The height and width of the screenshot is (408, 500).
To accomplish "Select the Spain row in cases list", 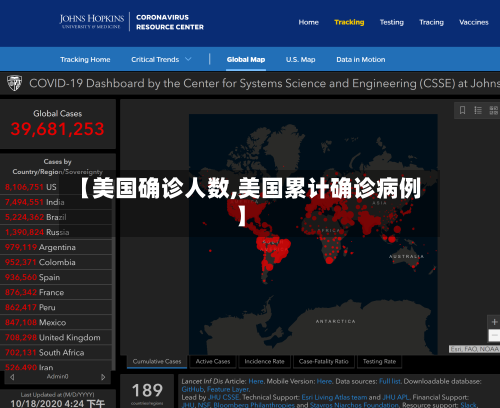I will pyautogui.click(x=56, y=277).
